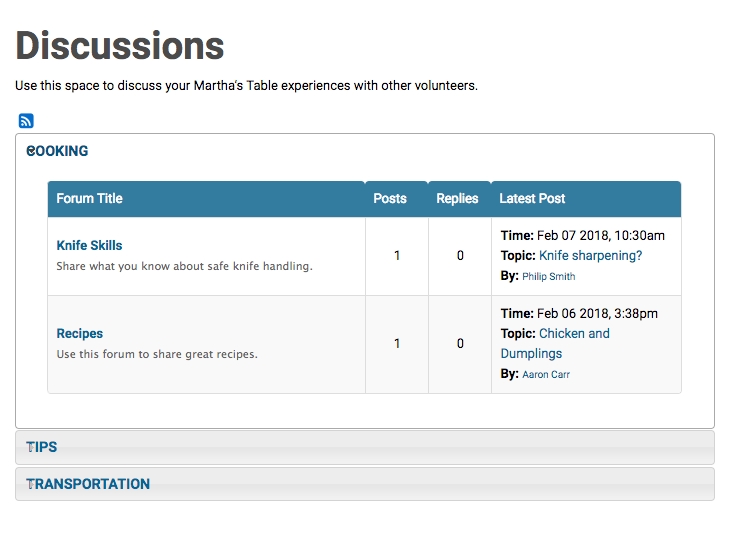Image resolution: width=732 pixels, height=537 pixels.
Task: Click the Discussions page heading
Action: [120, 46]
